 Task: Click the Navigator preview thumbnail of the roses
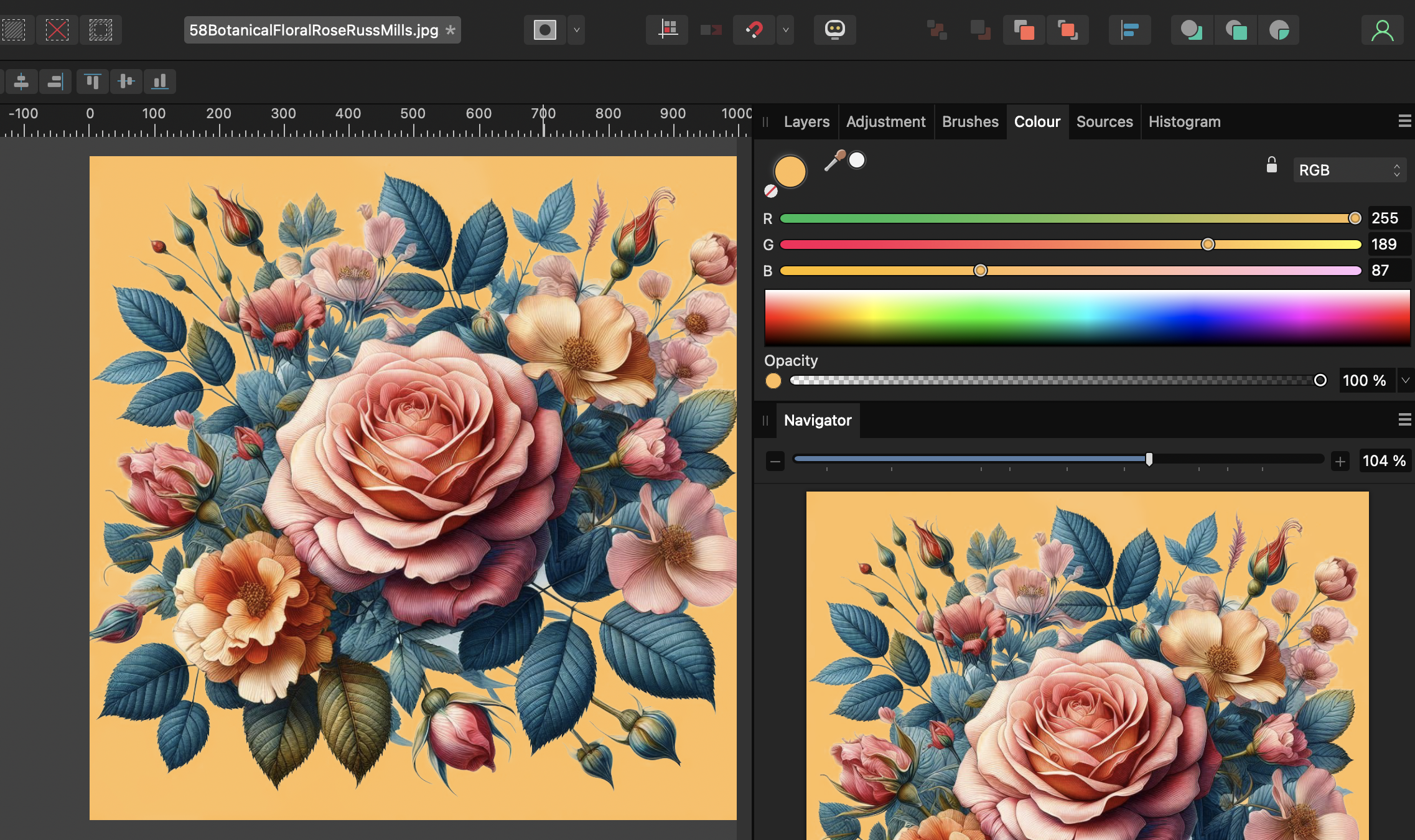pos(1087,666)
